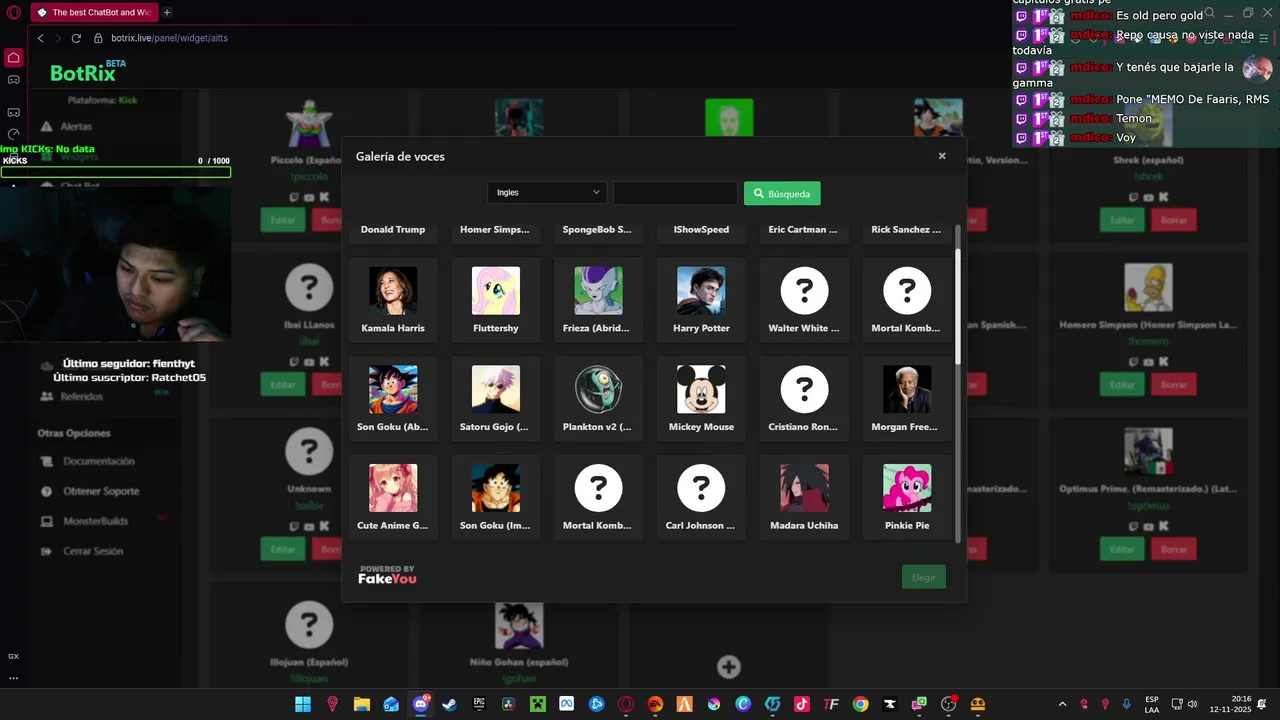Select the Son Goku (Im...) voice
The width and height of the screenshot is (1280, 720).
[496, 498]
